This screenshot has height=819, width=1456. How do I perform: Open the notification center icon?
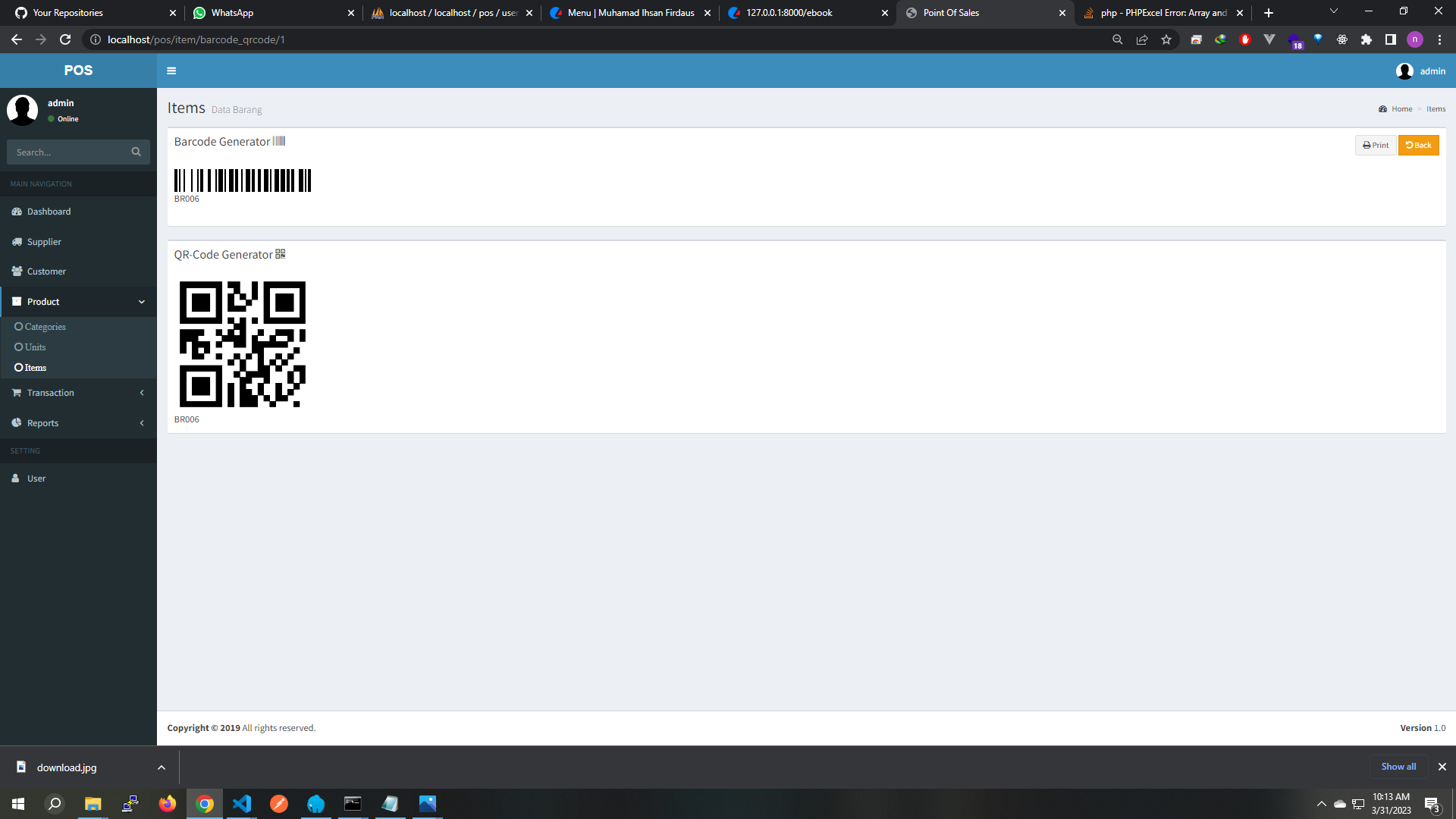pyautogui.click(x=1432, y=805)
